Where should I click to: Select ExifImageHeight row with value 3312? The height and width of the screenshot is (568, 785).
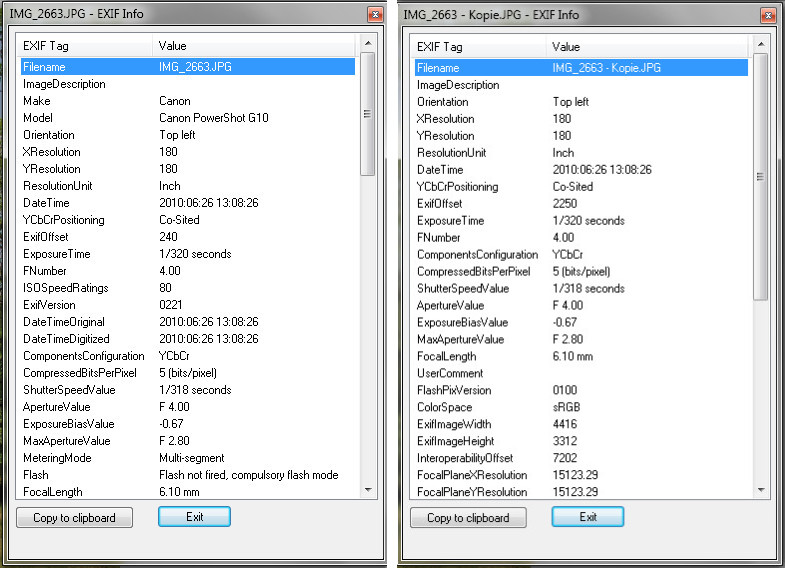(581, 441)
